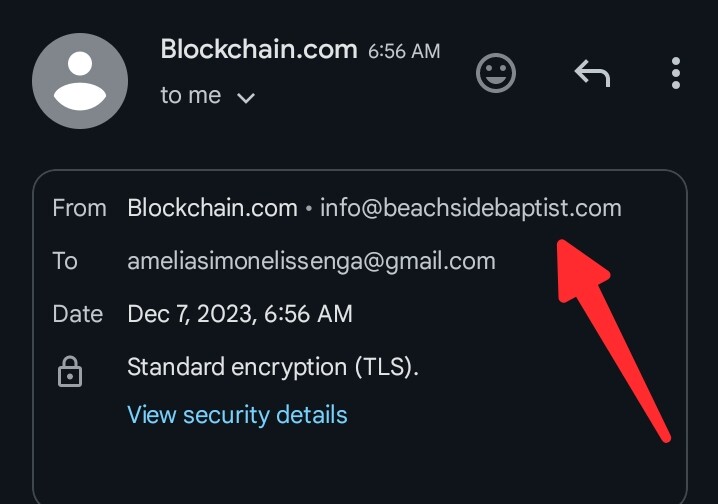
Task: Open the View security details link
Action: point(237,415)
